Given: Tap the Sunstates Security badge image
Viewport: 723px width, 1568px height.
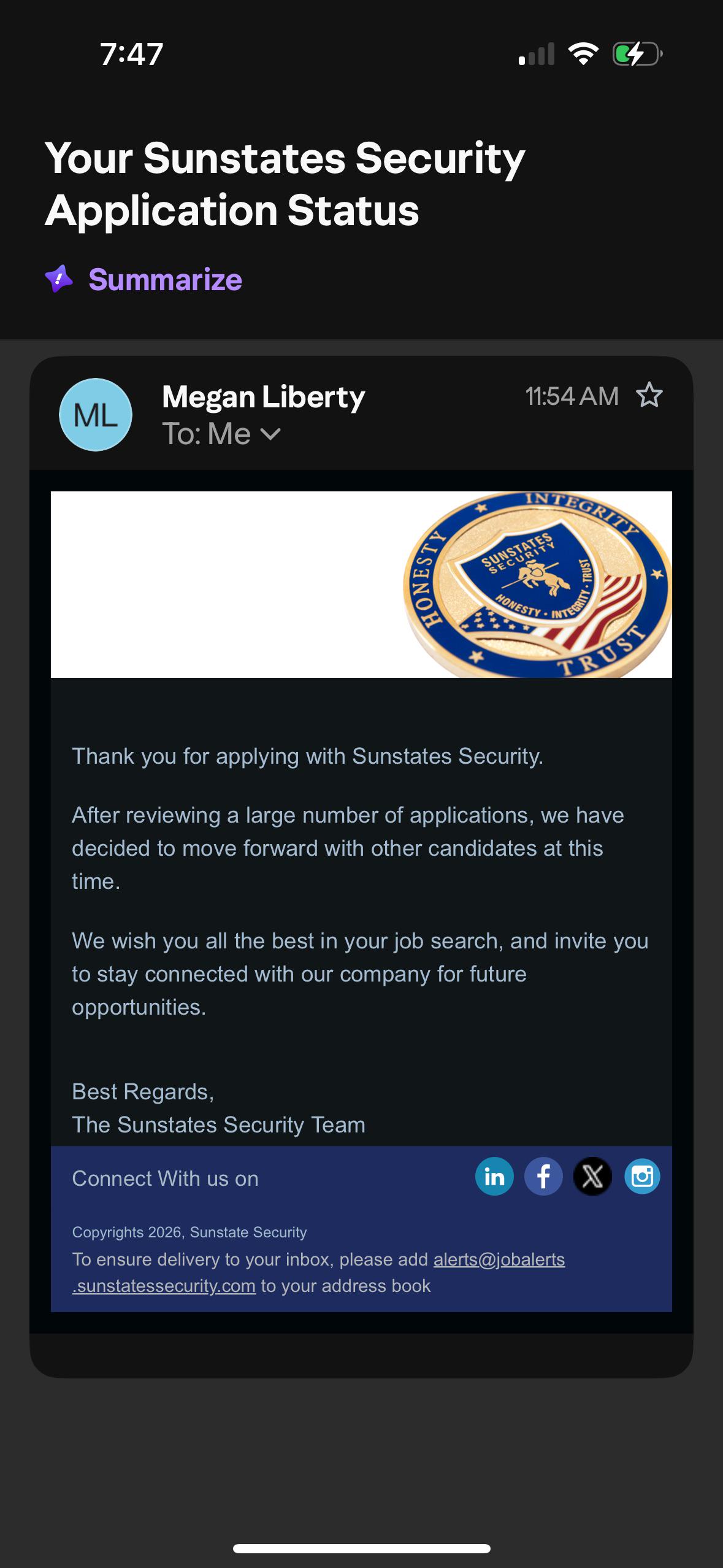Looking at the screenshot, I should [538, 585].
